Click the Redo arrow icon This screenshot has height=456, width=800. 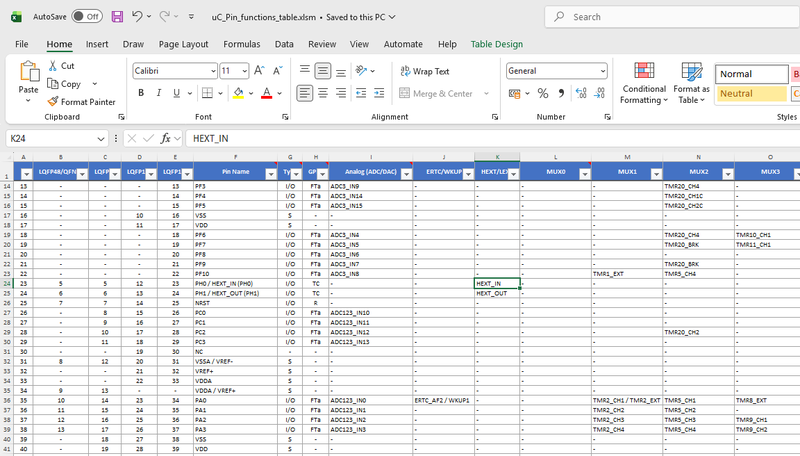(x=164, y=16)
